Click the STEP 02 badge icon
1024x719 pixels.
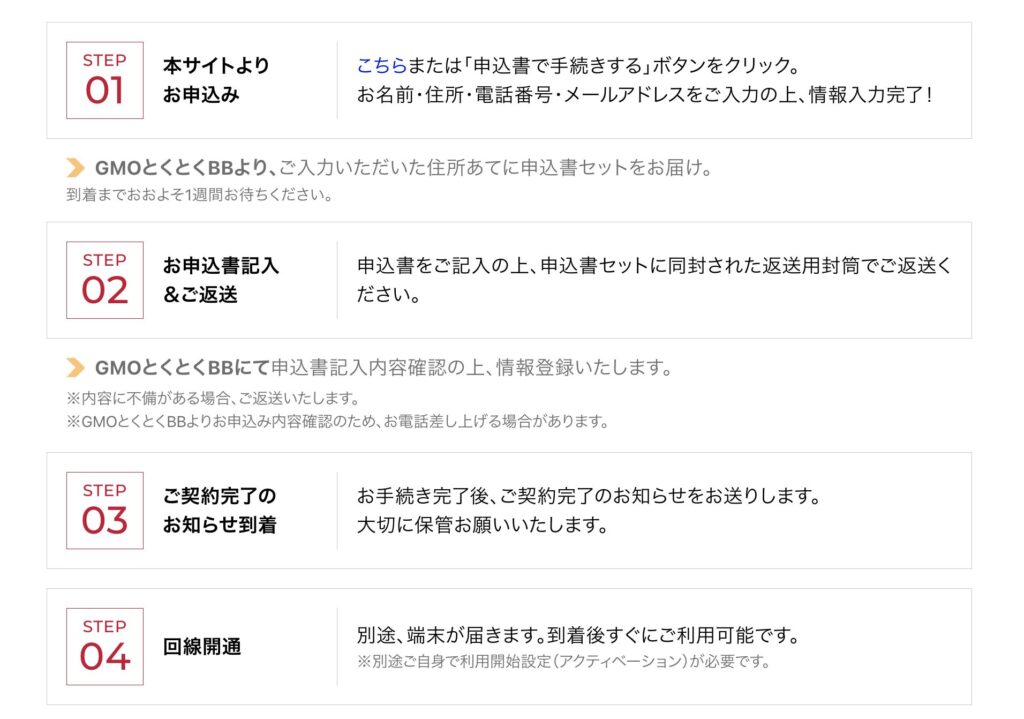[105, 280]
